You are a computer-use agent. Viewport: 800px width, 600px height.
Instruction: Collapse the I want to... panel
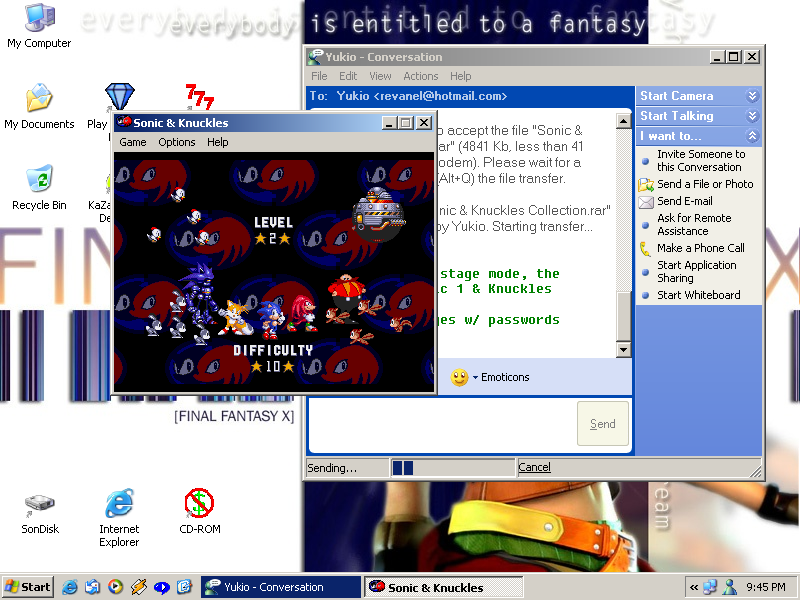point(753,136)
